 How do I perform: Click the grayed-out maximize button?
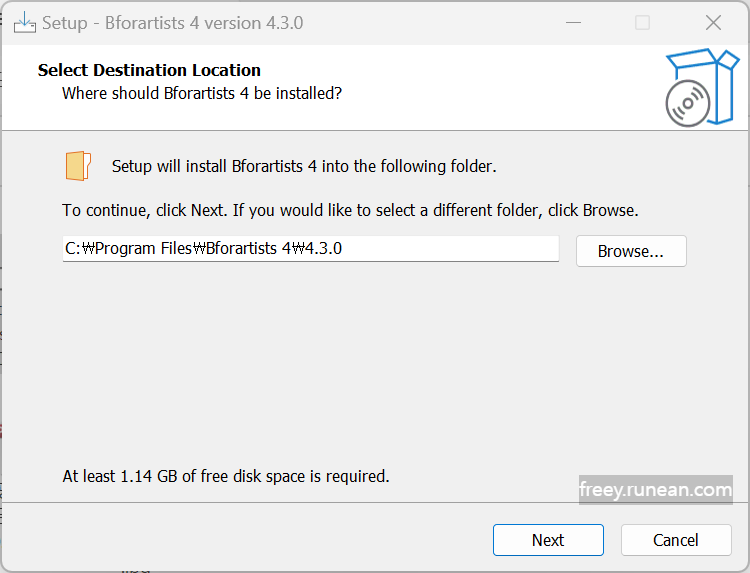tap(642, 22)
